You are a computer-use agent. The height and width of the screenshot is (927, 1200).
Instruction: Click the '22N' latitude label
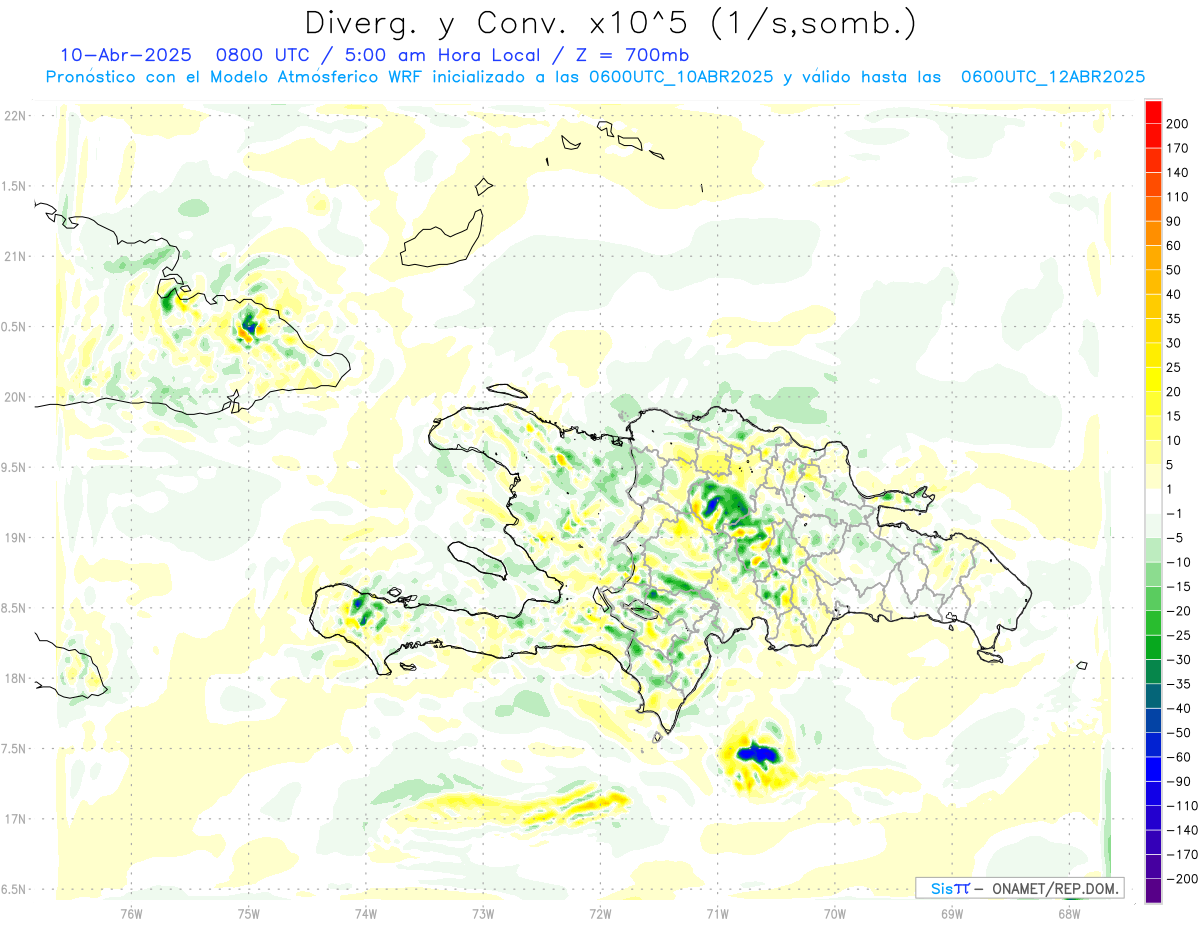pyautogui.click(x=14, y=116)
